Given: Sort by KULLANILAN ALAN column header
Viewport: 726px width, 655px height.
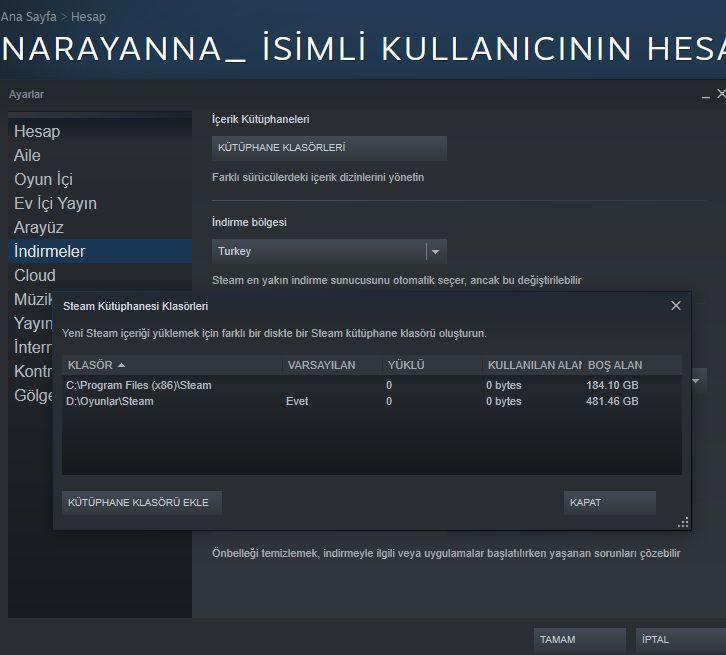Looking at the screenshot, I should point(532,365).
